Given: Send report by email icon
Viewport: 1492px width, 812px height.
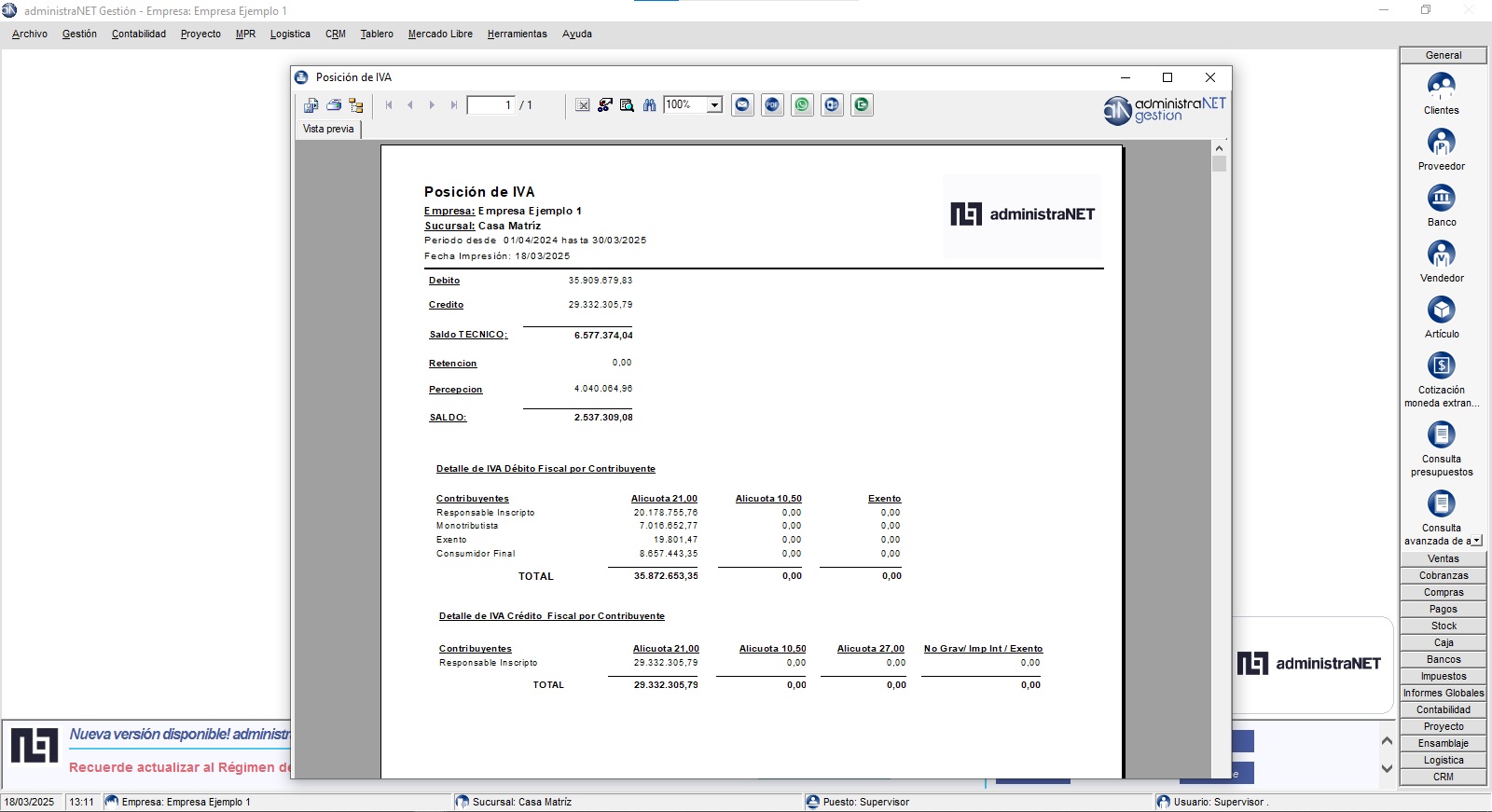Looking at the screenshot, I should [x=742, y=105].
